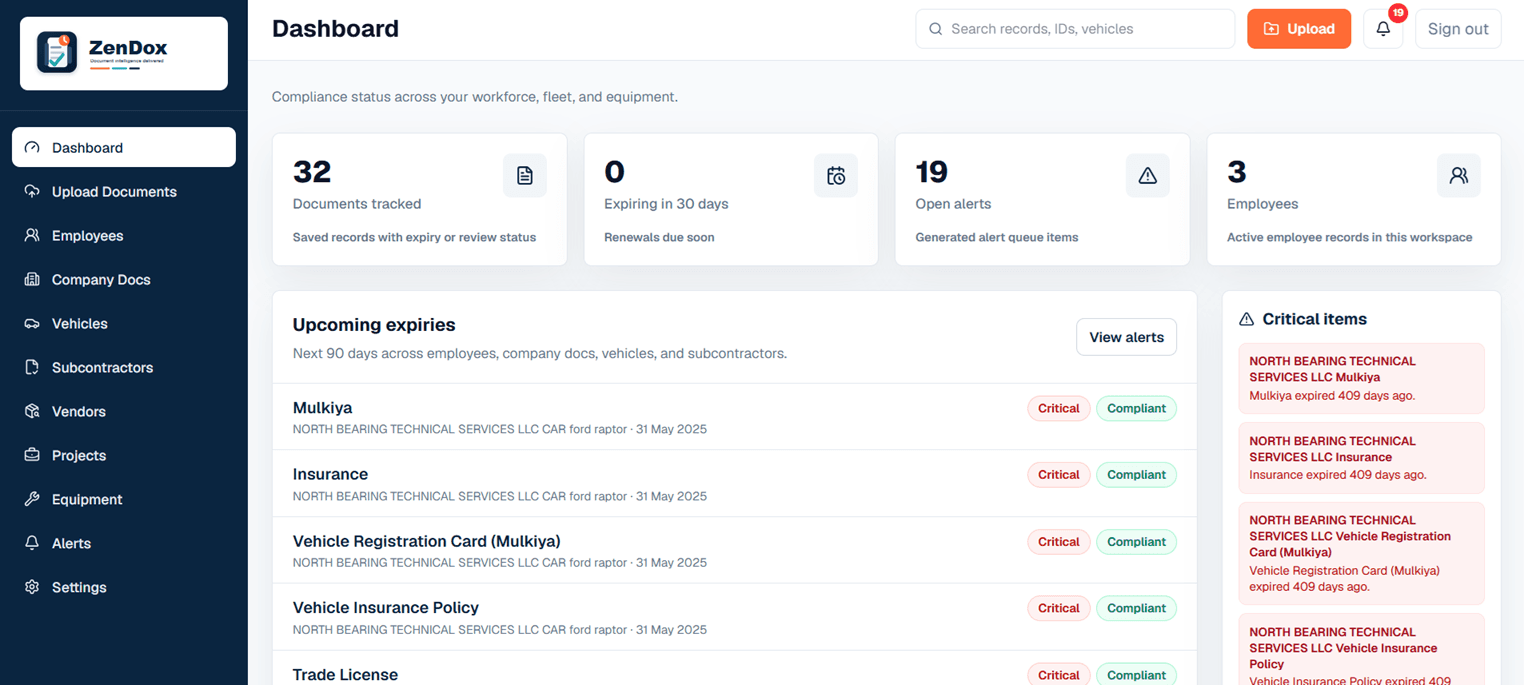
Task: Click the Dashboard gauge icon in sidebar
Action: (x=32, y=147)
